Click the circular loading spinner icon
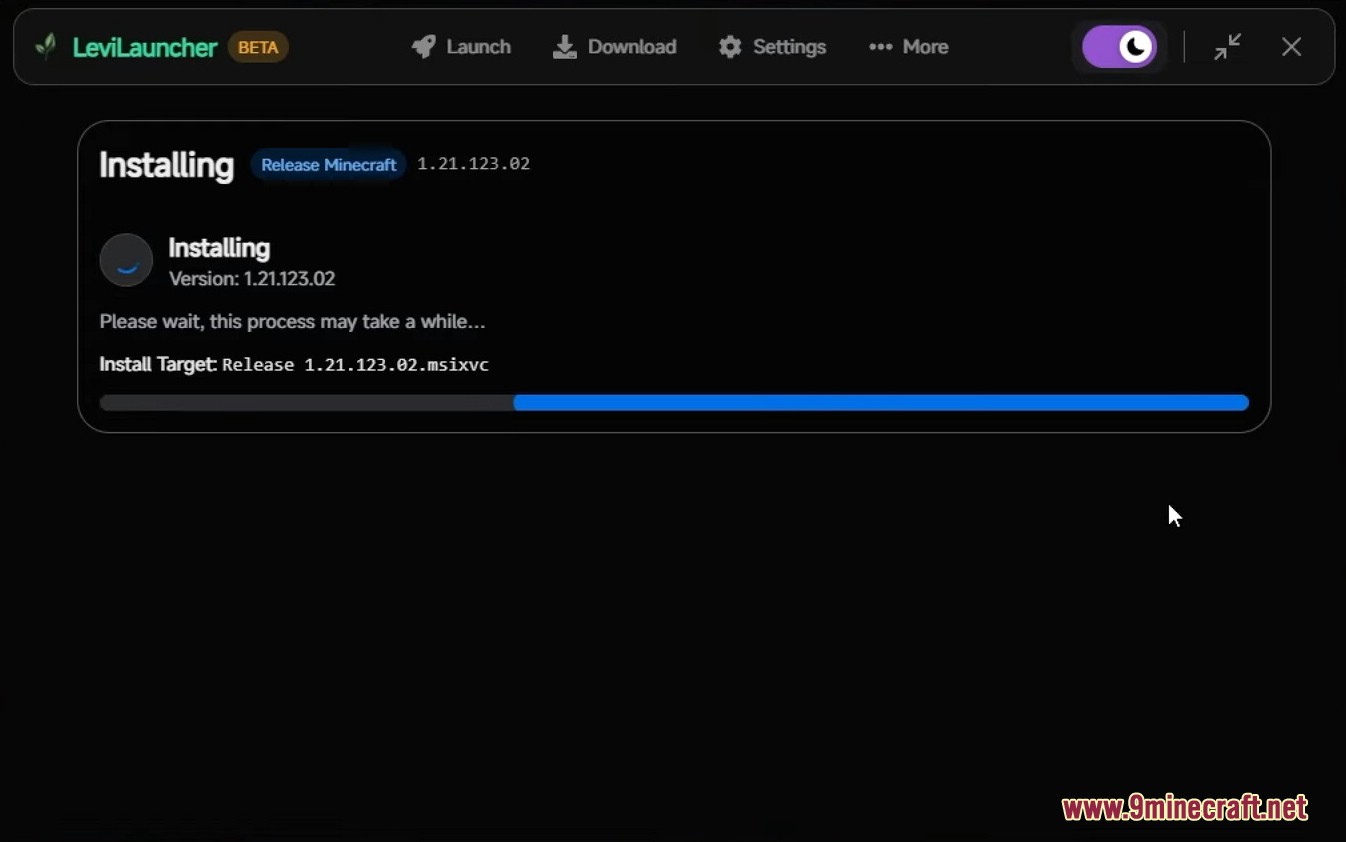 [x=126, y=260]
